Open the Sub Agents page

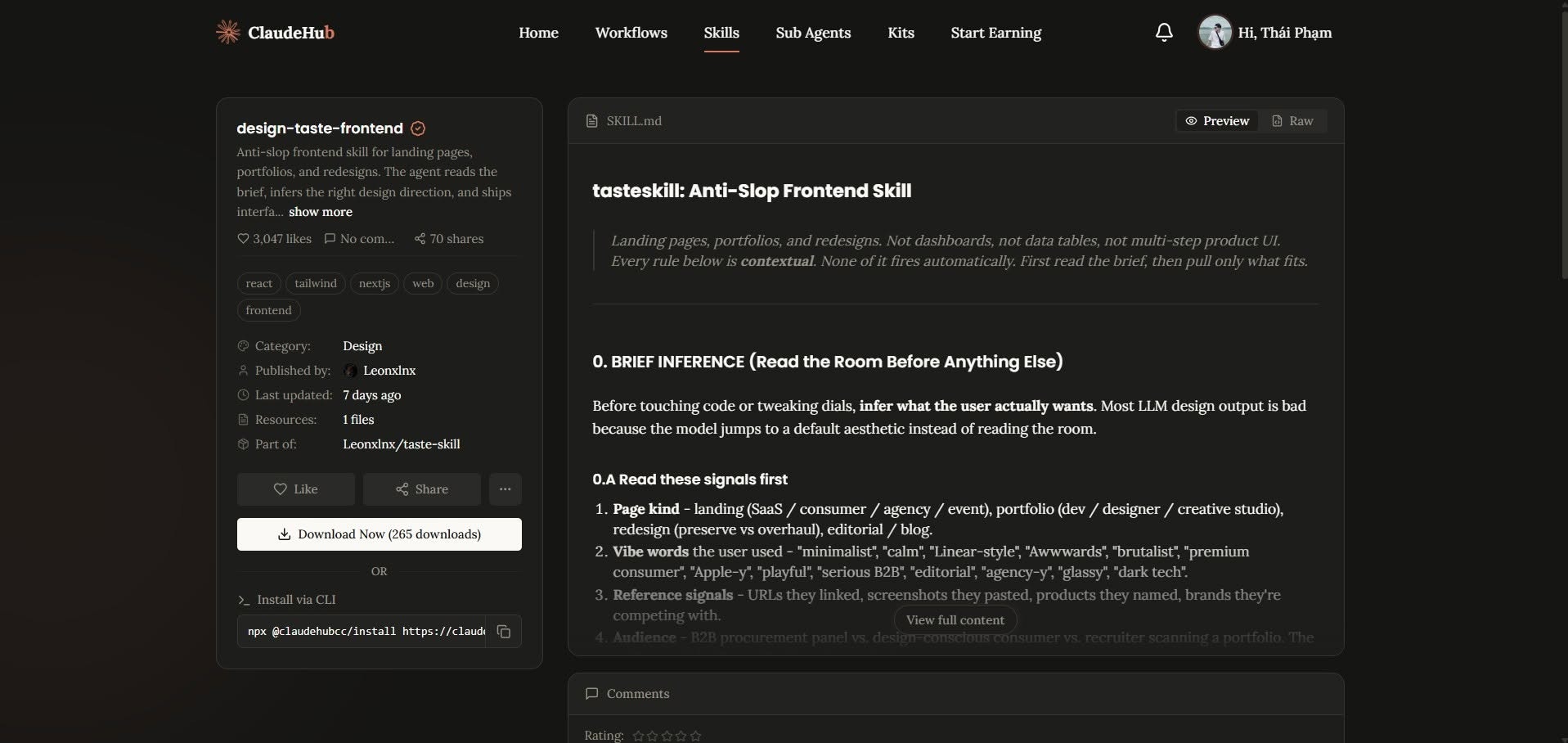click(813, 33)
